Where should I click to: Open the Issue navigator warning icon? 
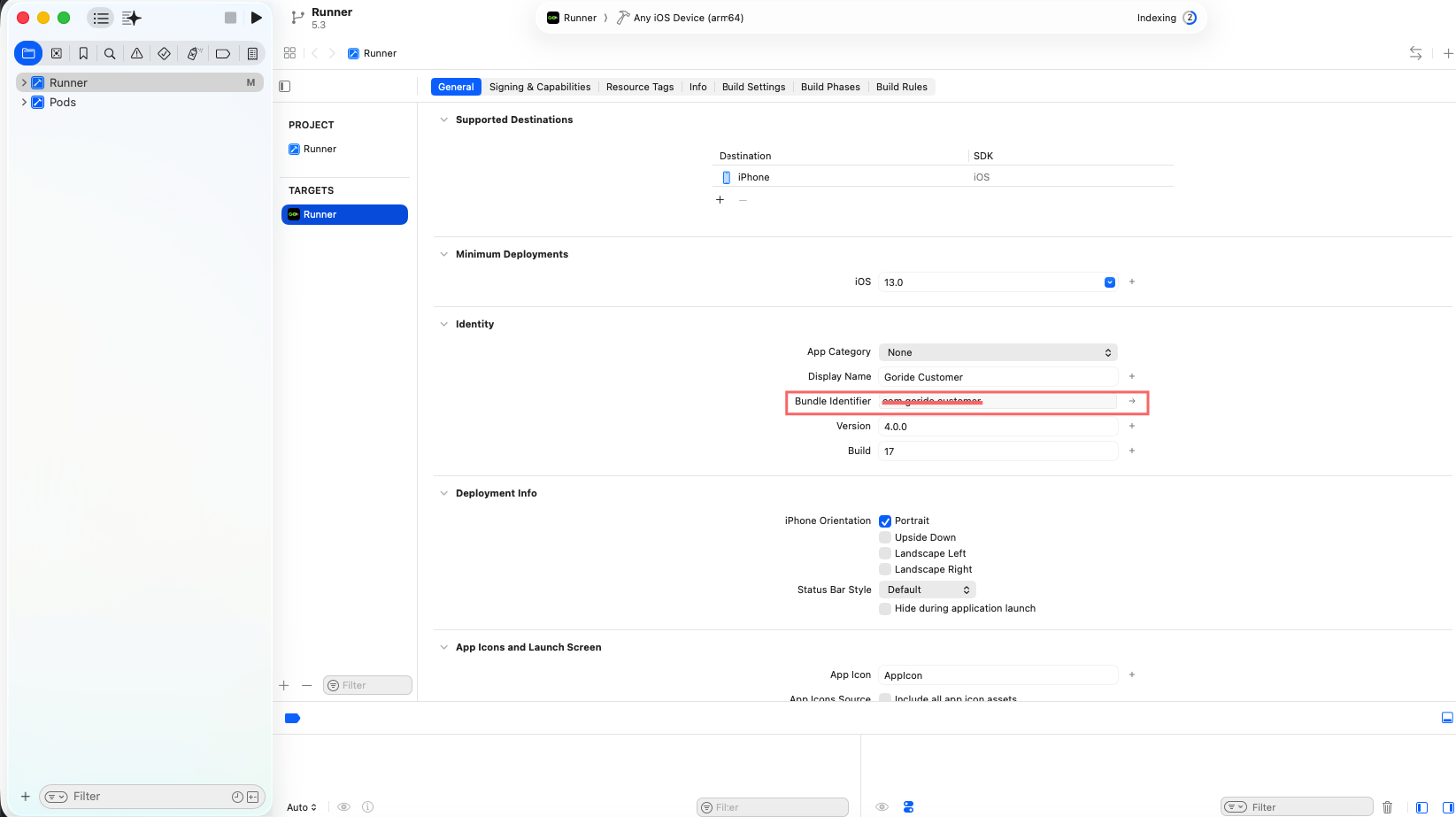pos(137,54)
